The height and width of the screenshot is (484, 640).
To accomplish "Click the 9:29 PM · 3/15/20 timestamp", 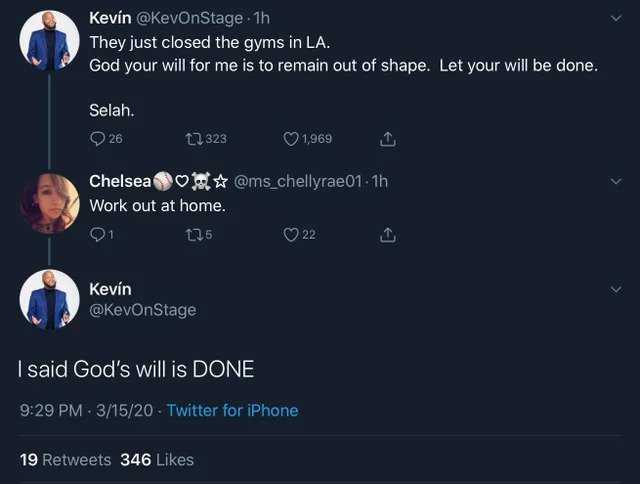I will 86,410.
